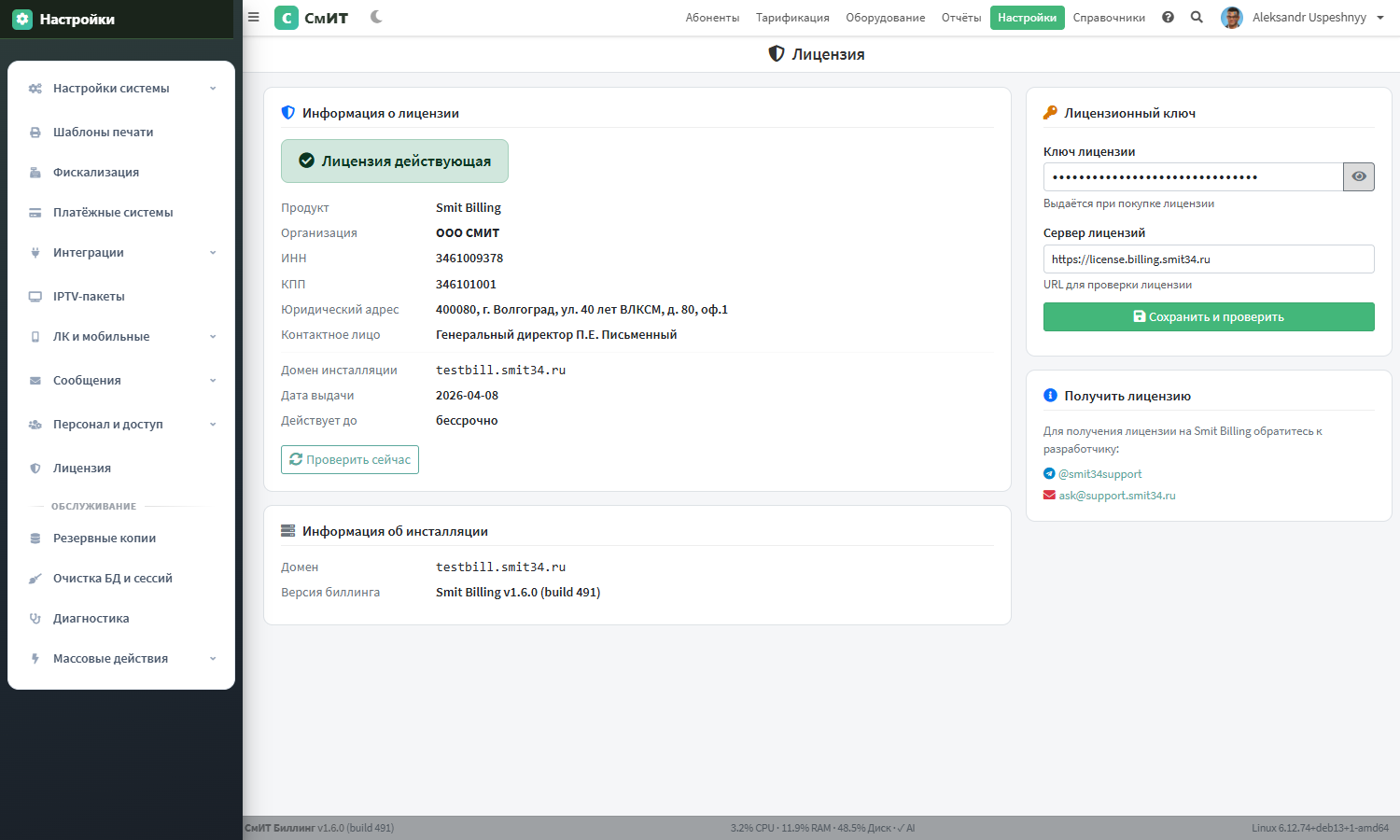Image resolution: width=1400 pixels, height=840 pixels.
Task: Click the Получить лицензию info icon
Action: pos(1050,396)
